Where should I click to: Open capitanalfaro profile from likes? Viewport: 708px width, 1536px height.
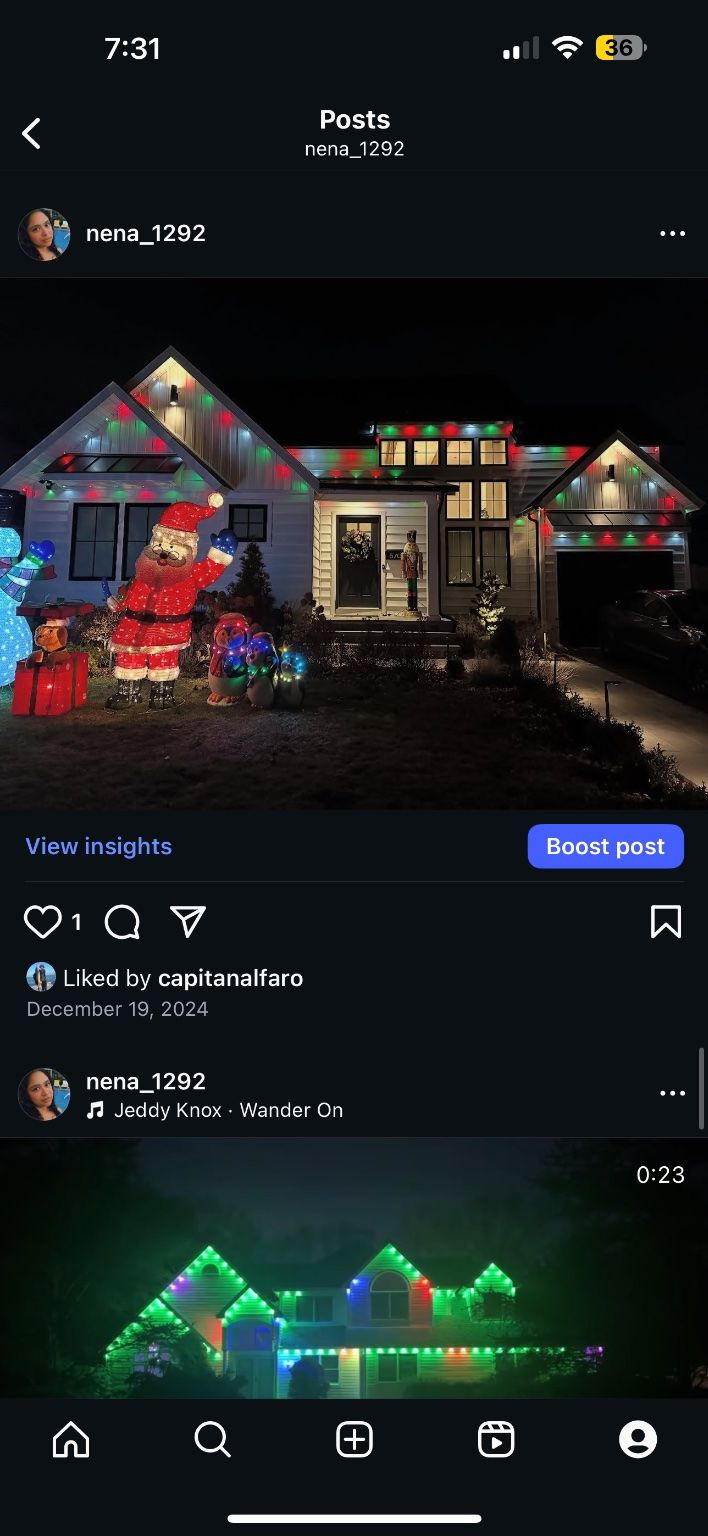click(x=231, y=978)
